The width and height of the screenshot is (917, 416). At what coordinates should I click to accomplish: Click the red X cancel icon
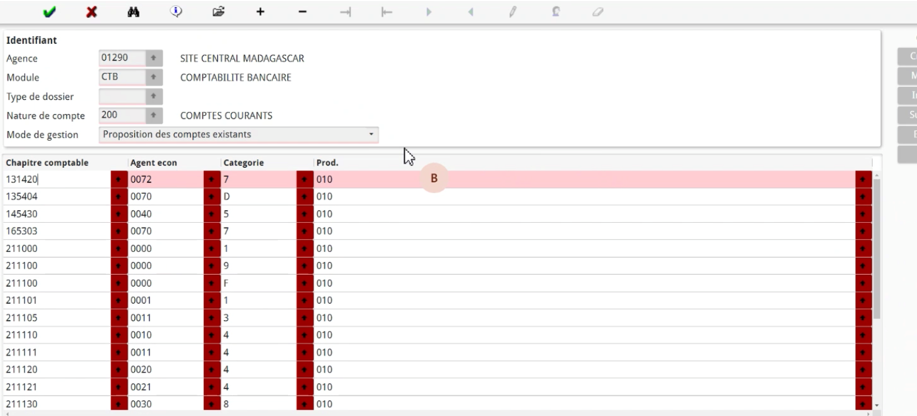(91, 12)
